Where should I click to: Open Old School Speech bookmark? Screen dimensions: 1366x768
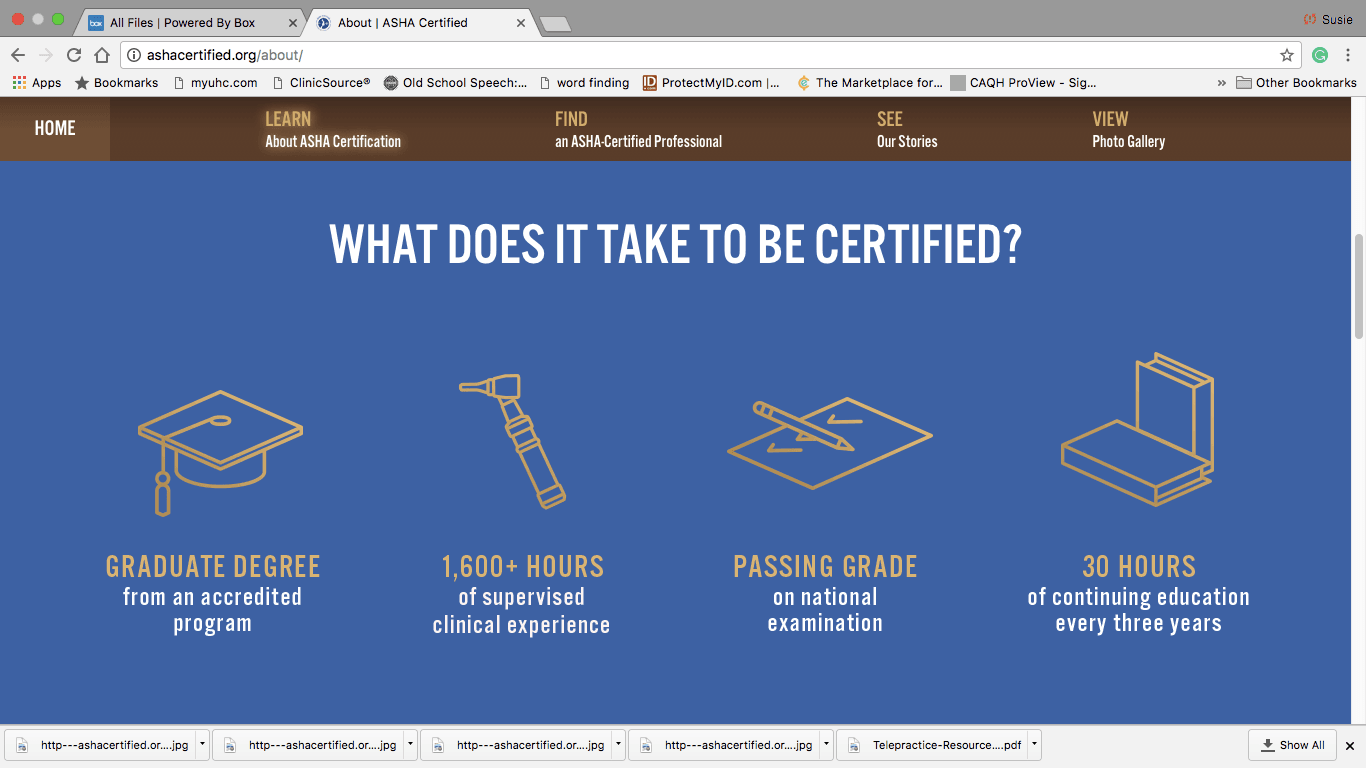[x=455, y=83]
